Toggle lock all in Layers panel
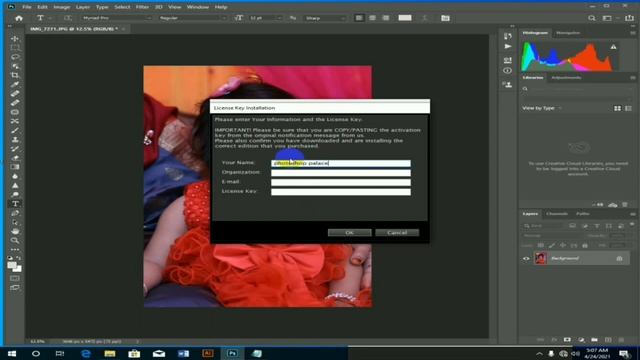 [585, 245]
